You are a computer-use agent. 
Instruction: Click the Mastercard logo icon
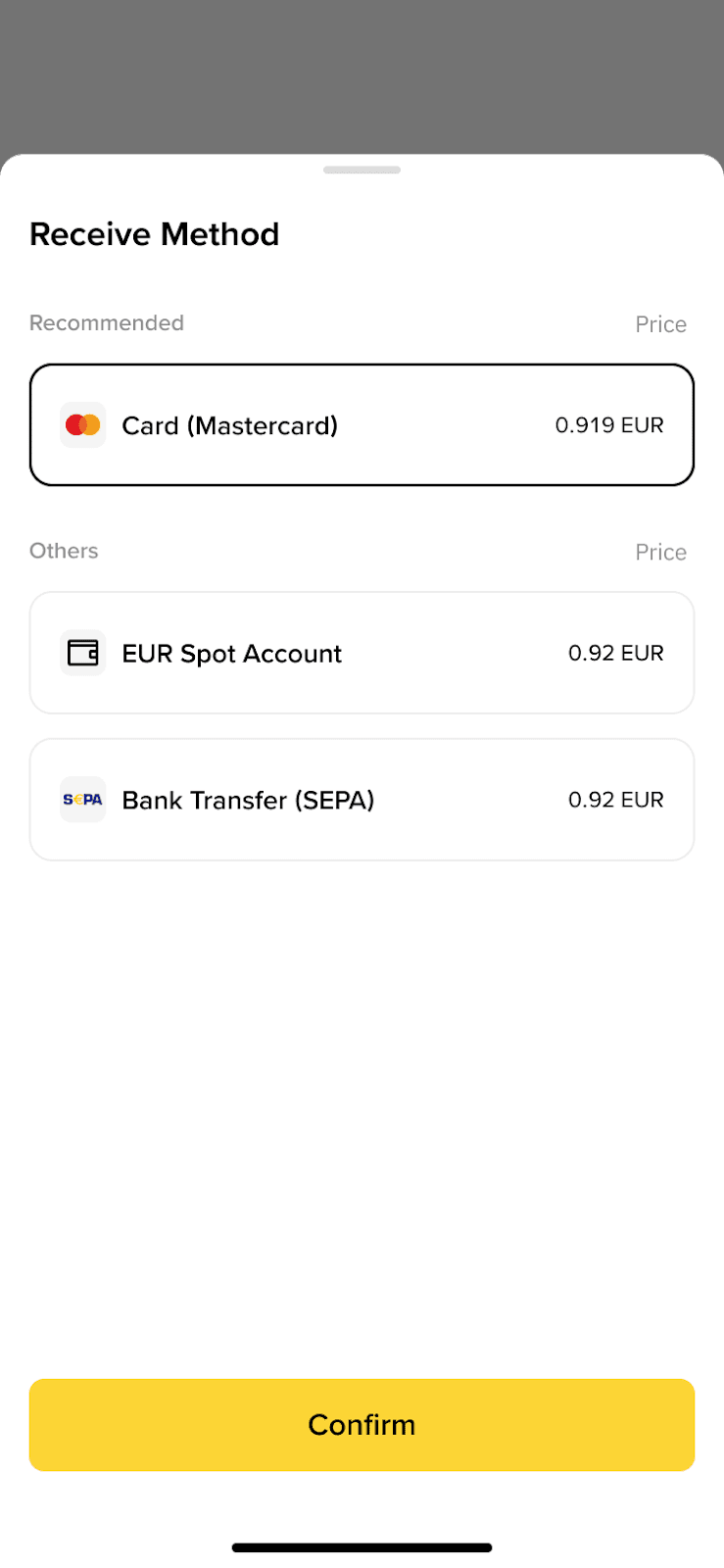(x=83, y=425)
